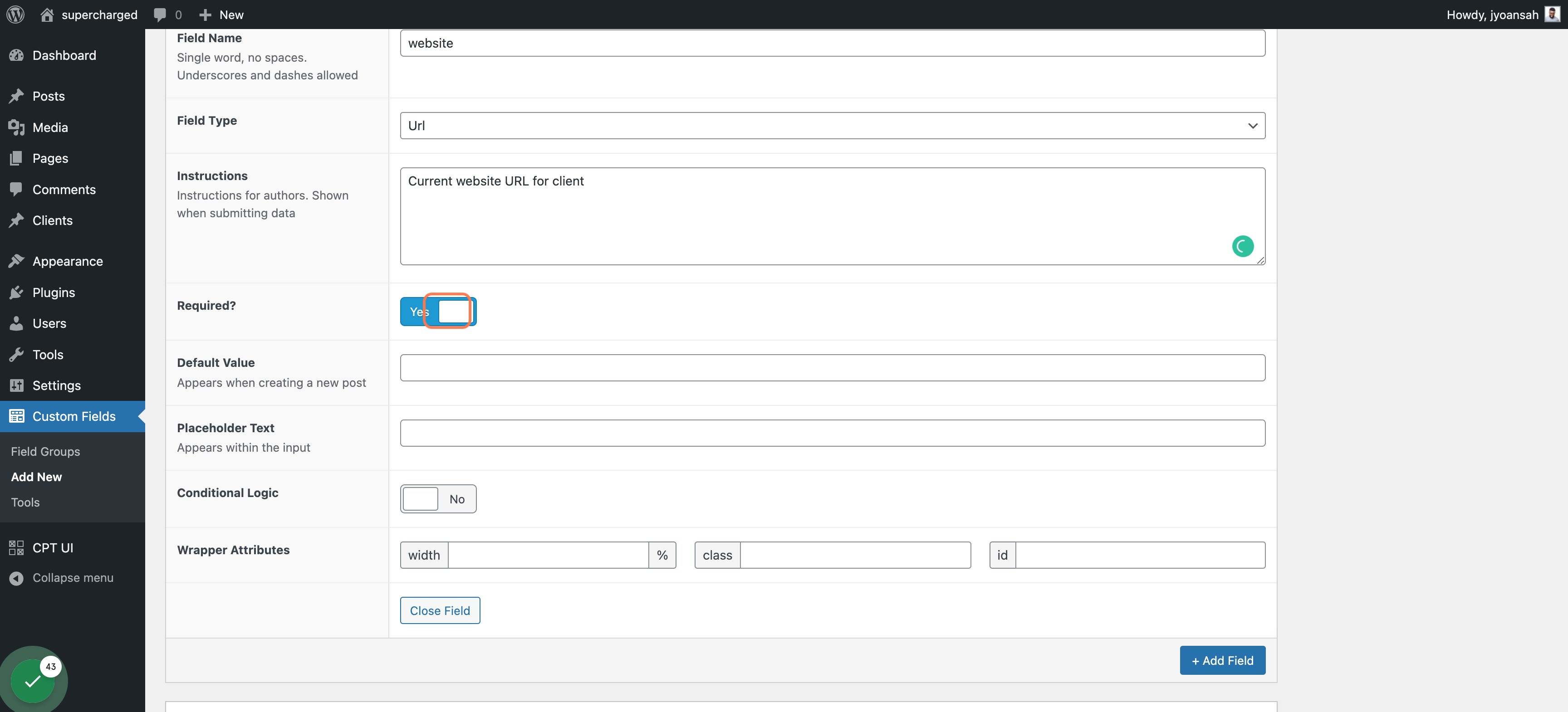Click into the Instructions textarea
The height and width of the screenshot is (712, 1568).
[x=832, y=216]
